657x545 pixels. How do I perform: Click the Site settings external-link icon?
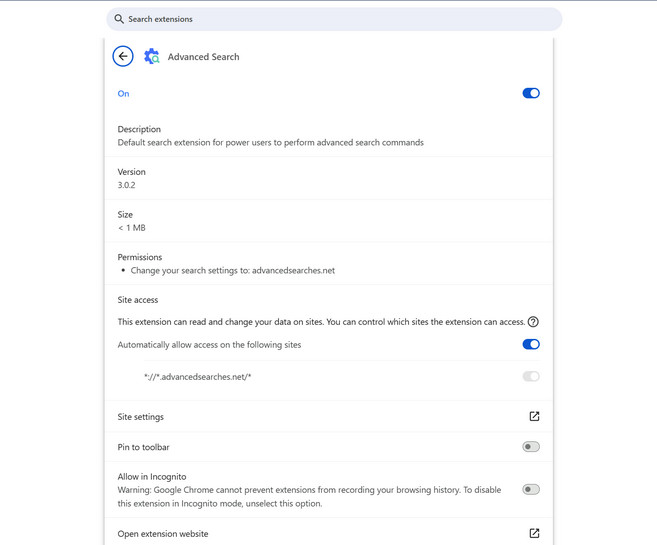point(534,416)
